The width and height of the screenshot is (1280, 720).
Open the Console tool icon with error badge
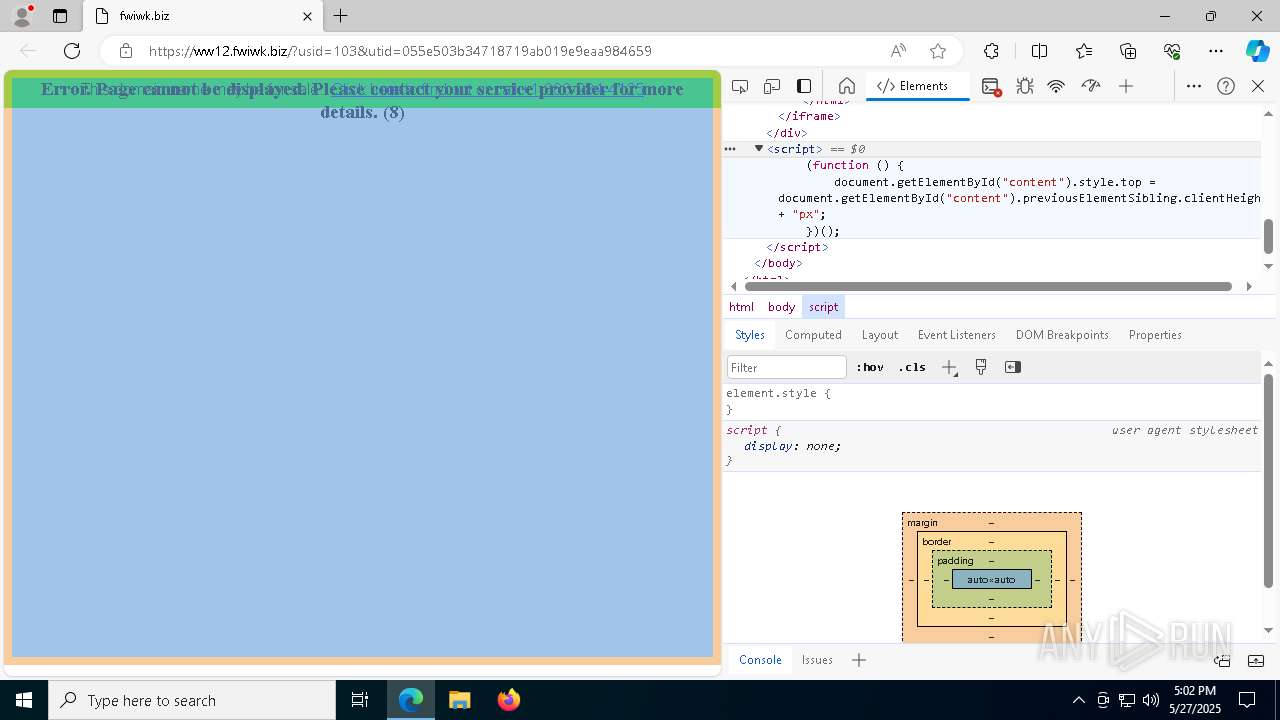pyautogui.click(x=991, y=86)
